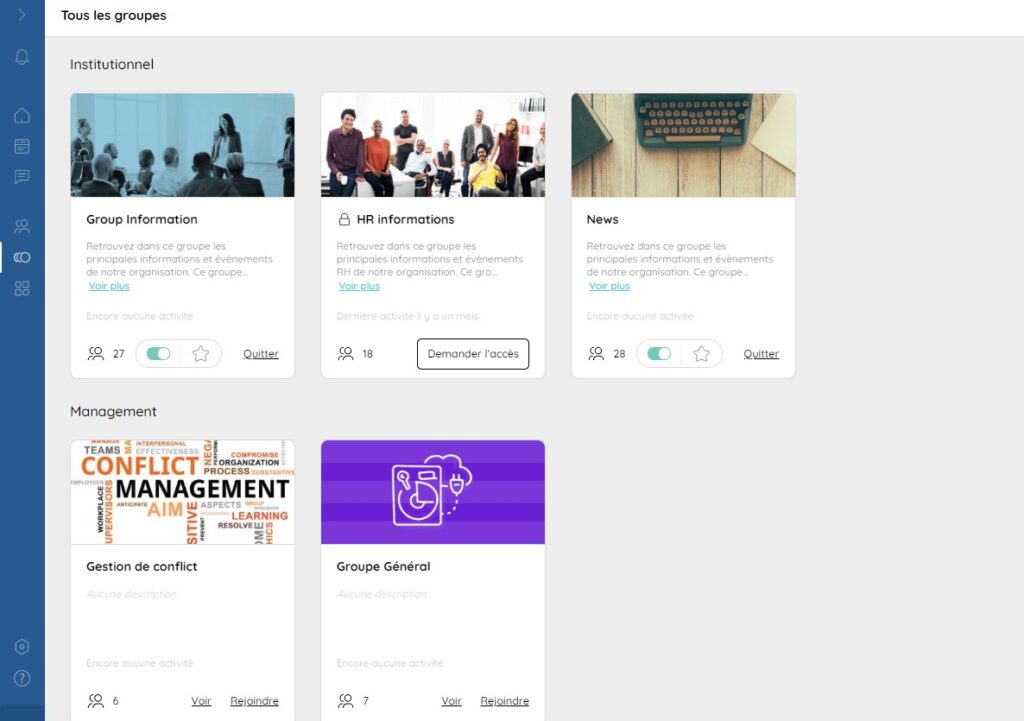Open the settings hexagon icon in the sidebar

(22, 647)
